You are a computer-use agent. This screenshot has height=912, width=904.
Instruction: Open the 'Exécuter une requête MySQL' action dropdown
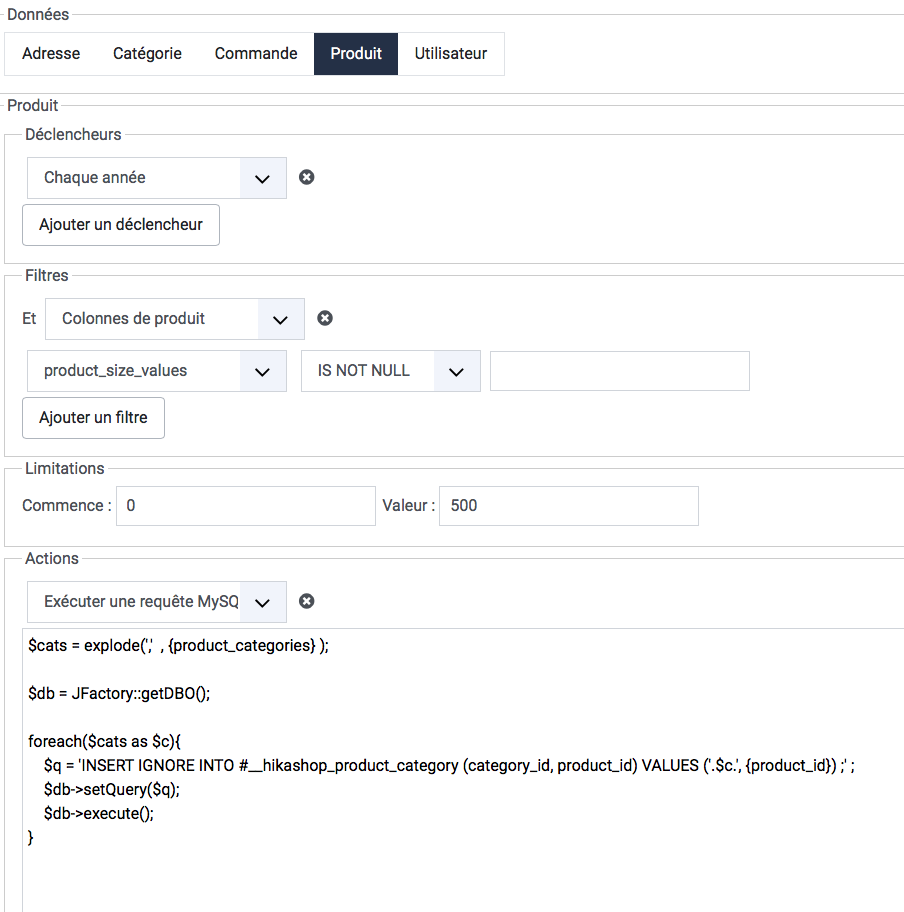[x=262, y=602]
